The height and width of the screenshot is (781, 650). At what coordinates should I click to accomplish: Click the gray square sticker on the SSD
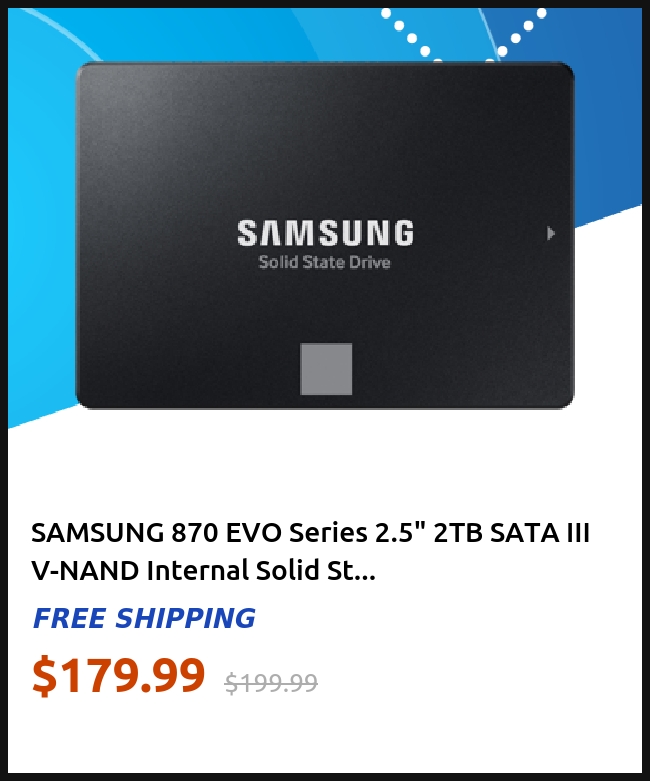tap(326, 369)
